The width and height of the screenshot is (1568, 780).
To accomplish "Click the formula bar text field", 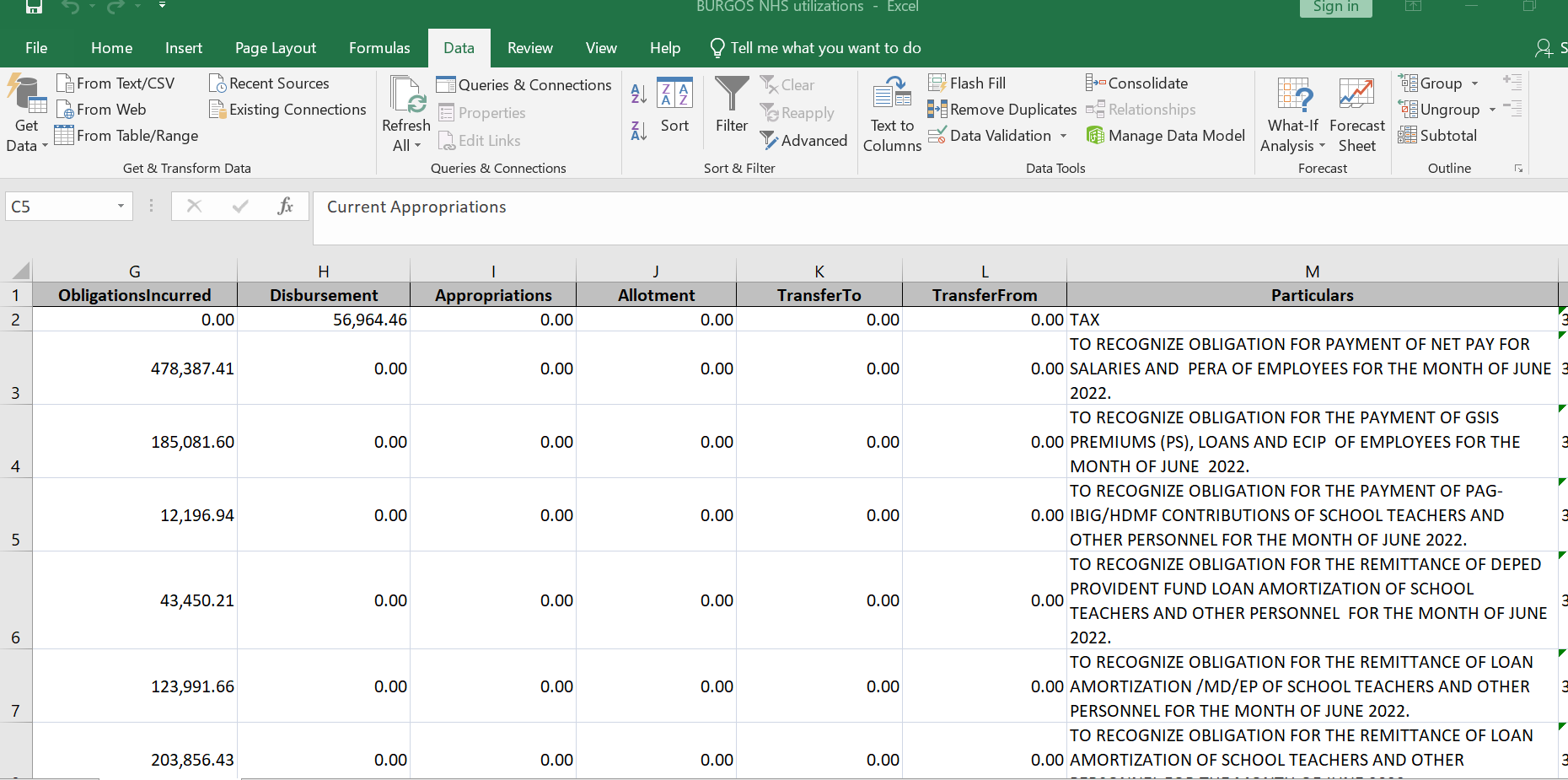I will pos(940,218).
